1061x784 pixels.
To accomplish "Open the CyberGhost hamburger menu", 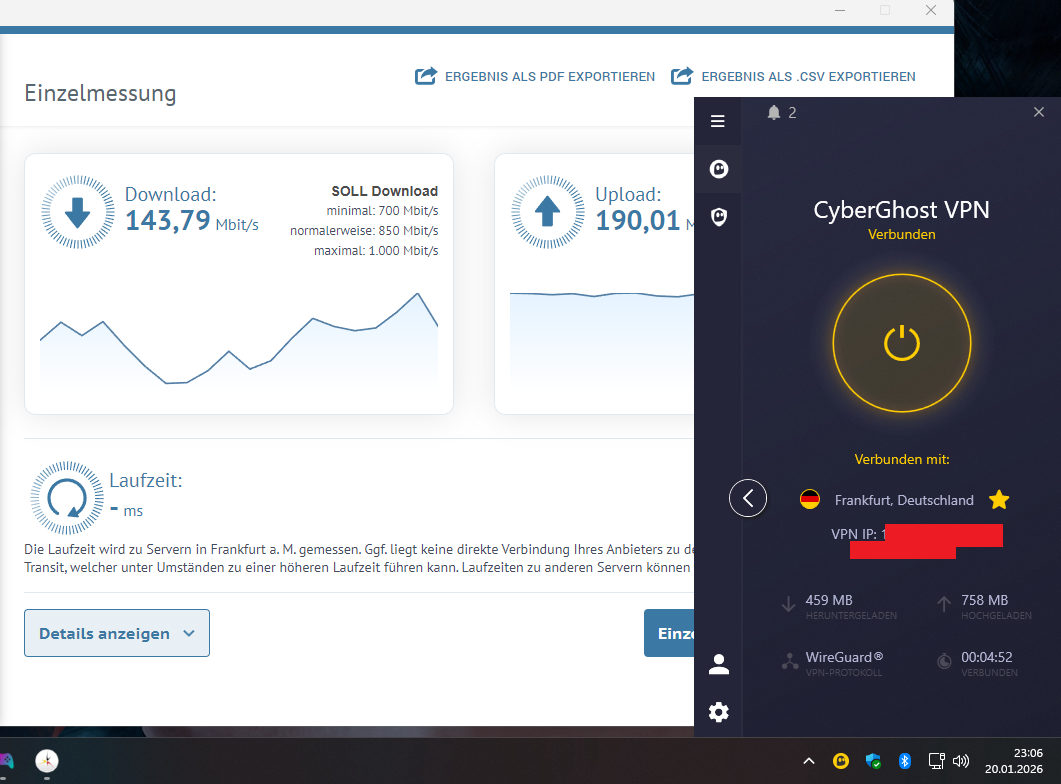I will [x=718, y=121].
